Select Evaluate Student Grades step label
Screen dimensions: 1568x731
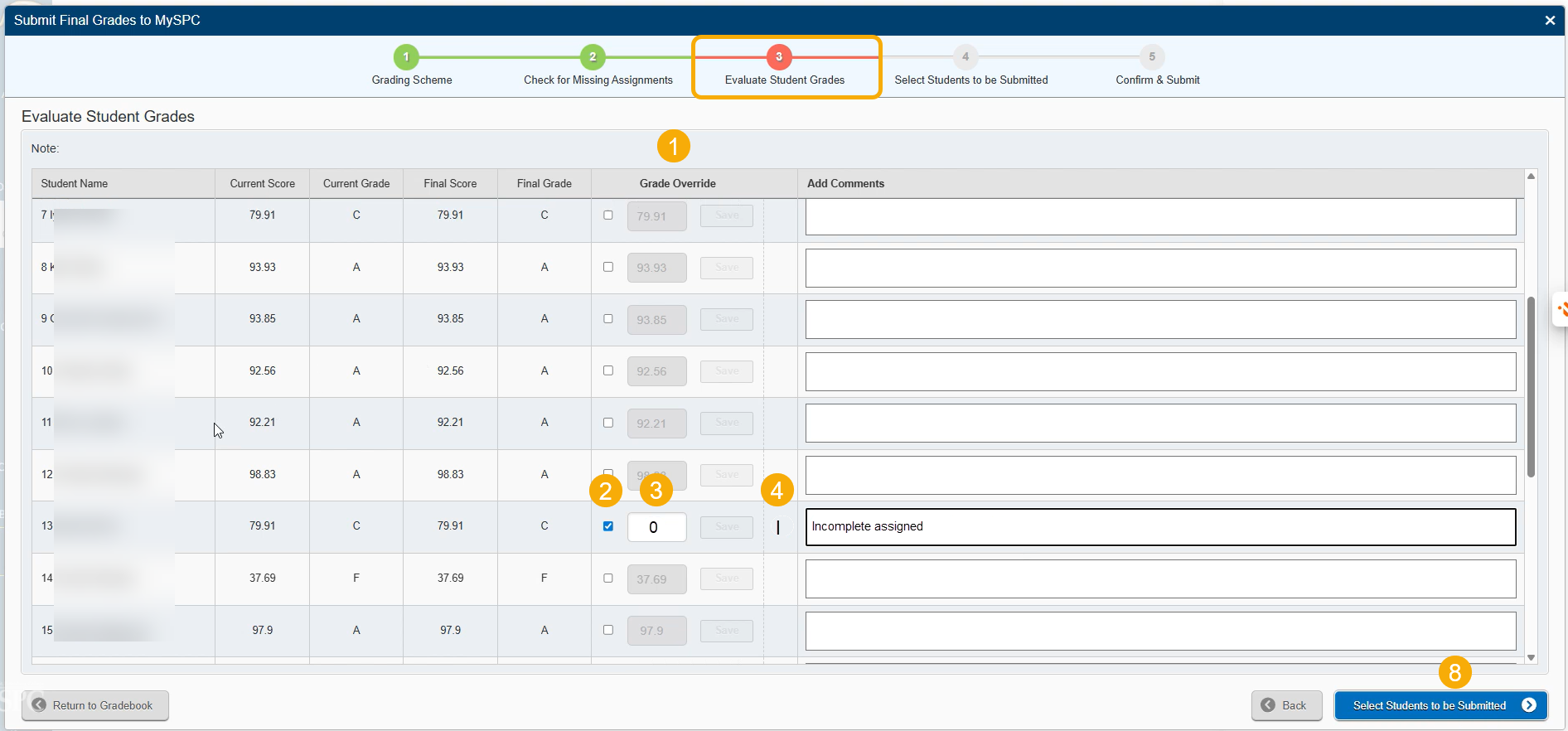[785, 80]
